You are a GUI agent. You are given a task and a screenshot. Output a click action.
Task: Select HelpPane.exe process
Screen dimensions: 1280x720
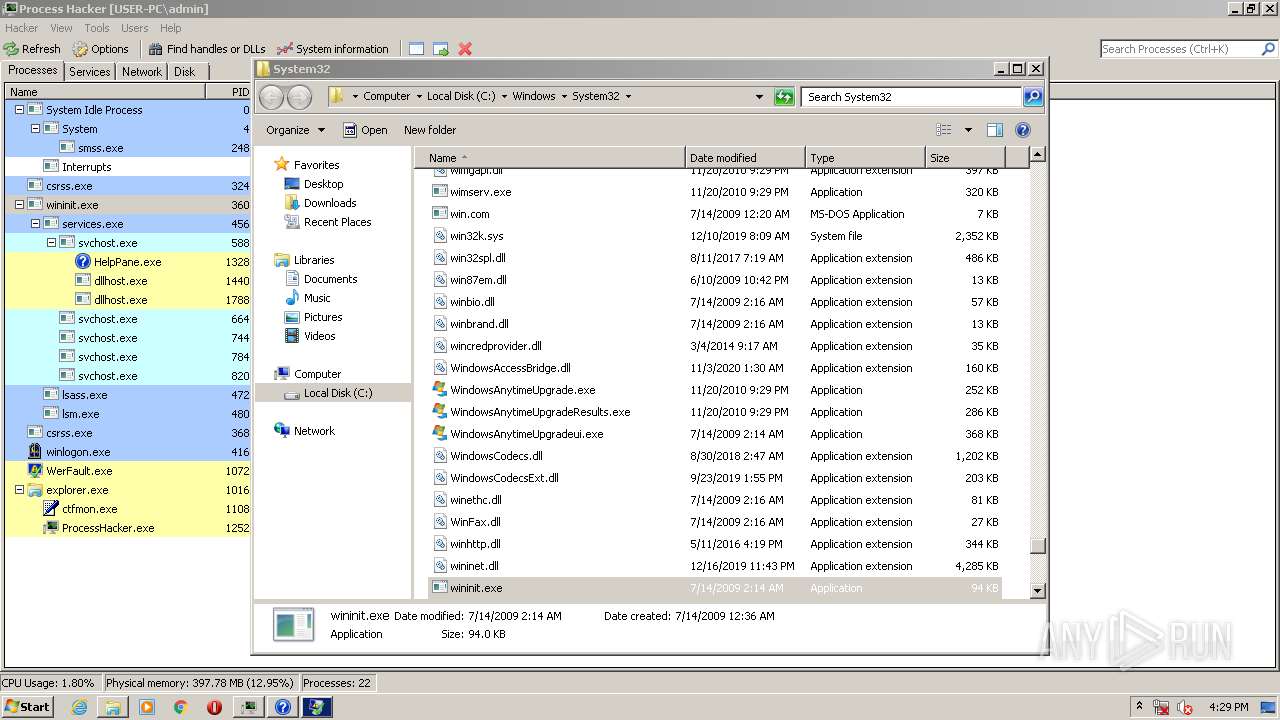tap(128, 262)
